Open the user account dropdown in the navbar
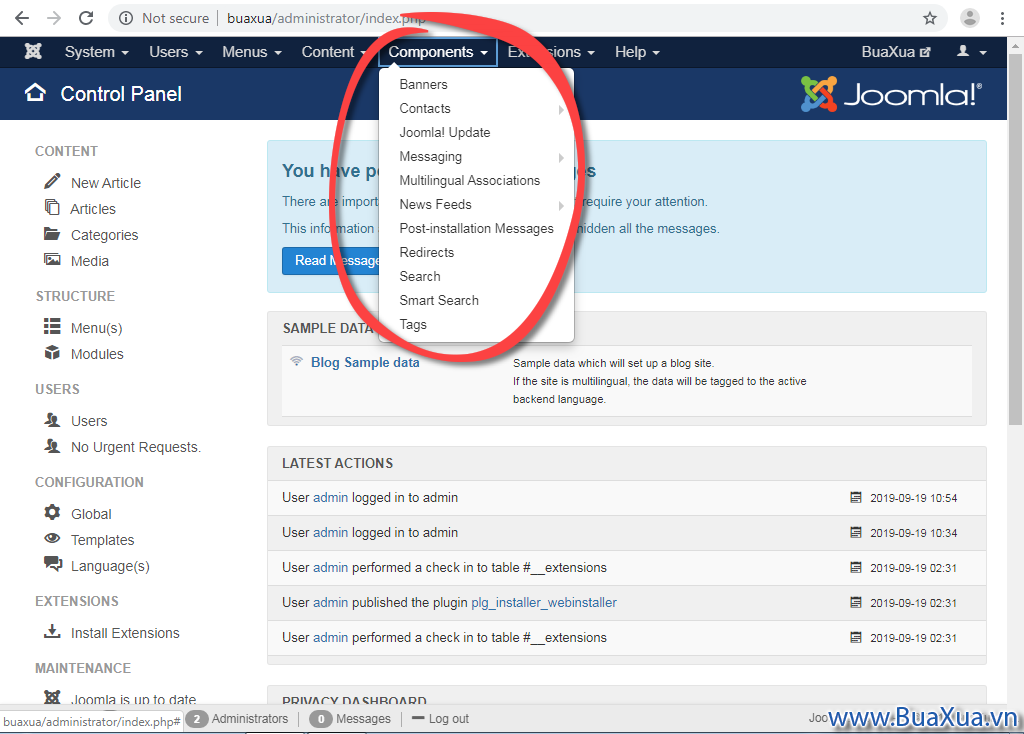This screenshot has width=1024, height=734. click(971, 52)
